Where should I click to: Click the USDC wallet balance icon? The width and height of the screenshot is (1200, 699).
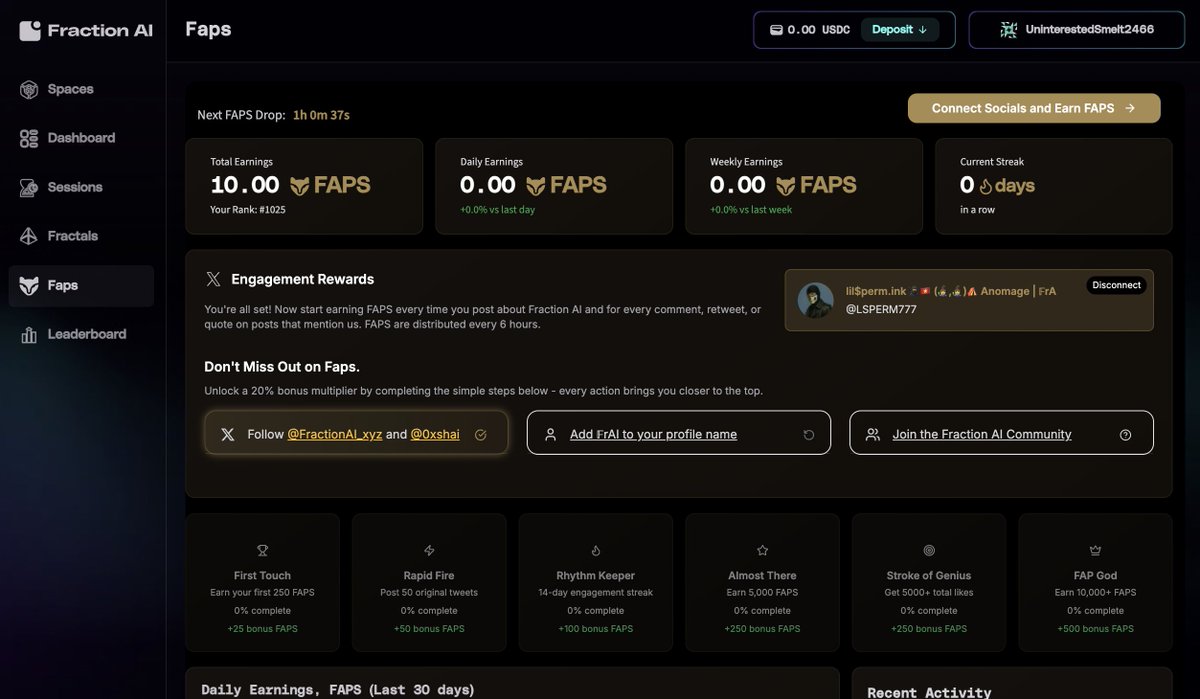tap(776, 30)
